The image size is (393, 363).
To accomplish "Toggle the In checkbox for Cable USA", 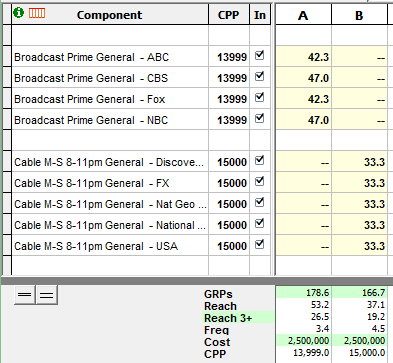I will tap(259, 244).
